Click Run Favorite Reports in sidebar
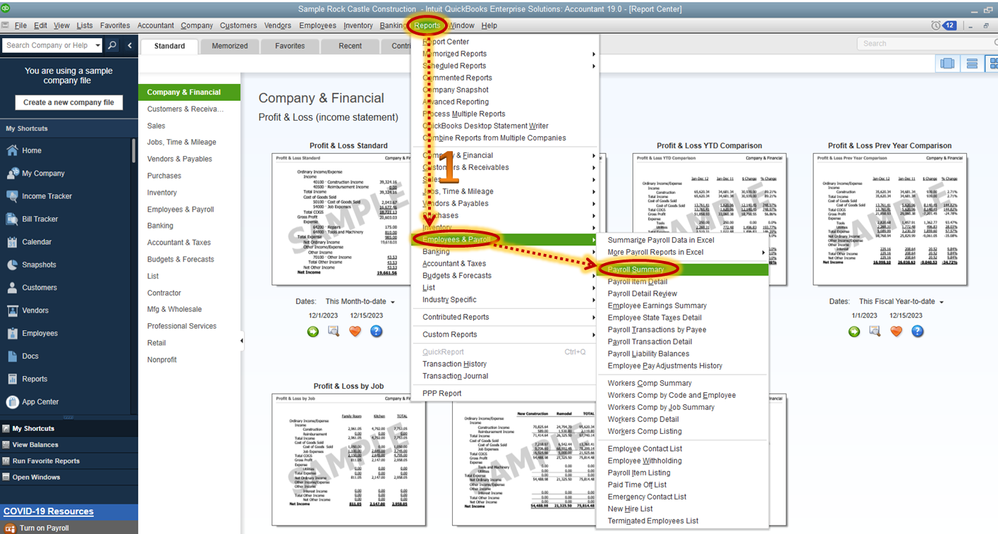The image size is (998, 534). [x=46, y=461]
